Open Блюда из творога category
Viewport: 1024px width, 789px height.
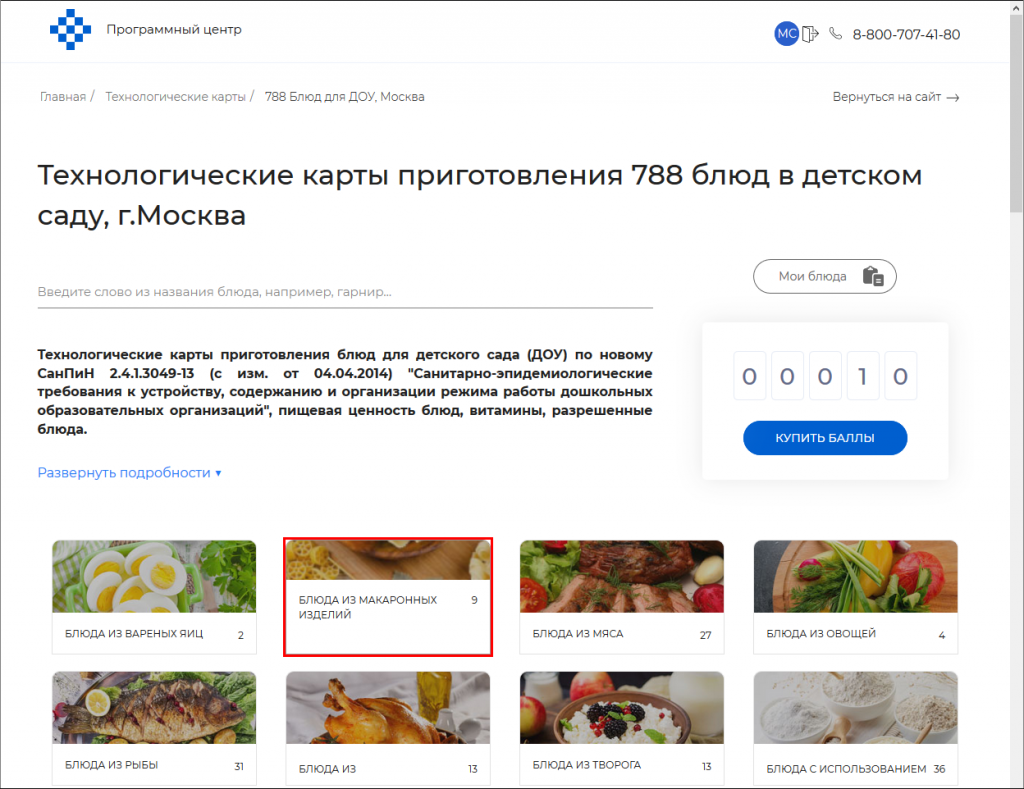[x=622, y=728]
